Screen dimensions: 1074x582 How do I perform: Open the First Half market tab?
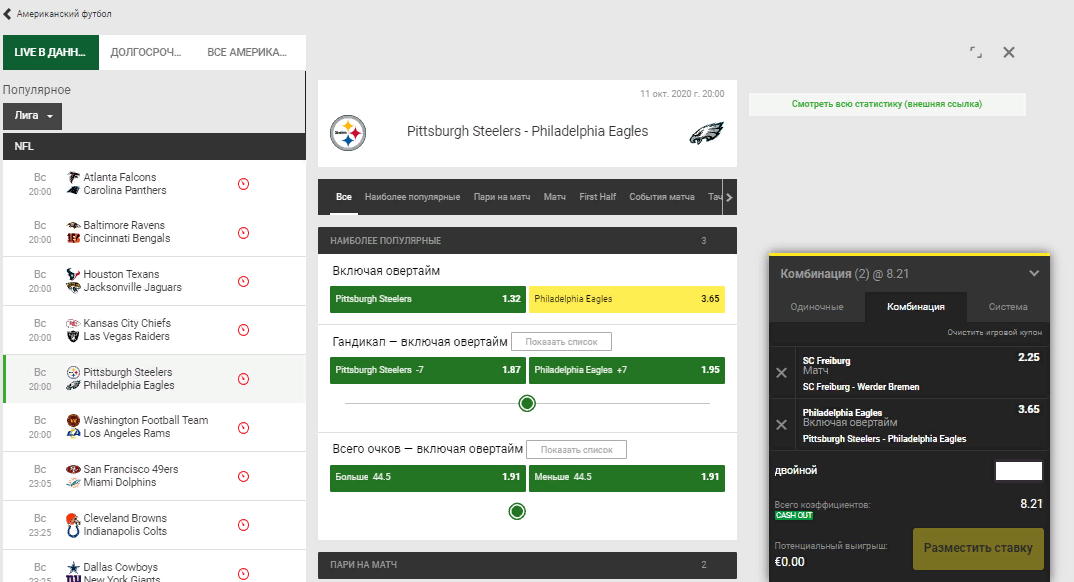(597, 197)
